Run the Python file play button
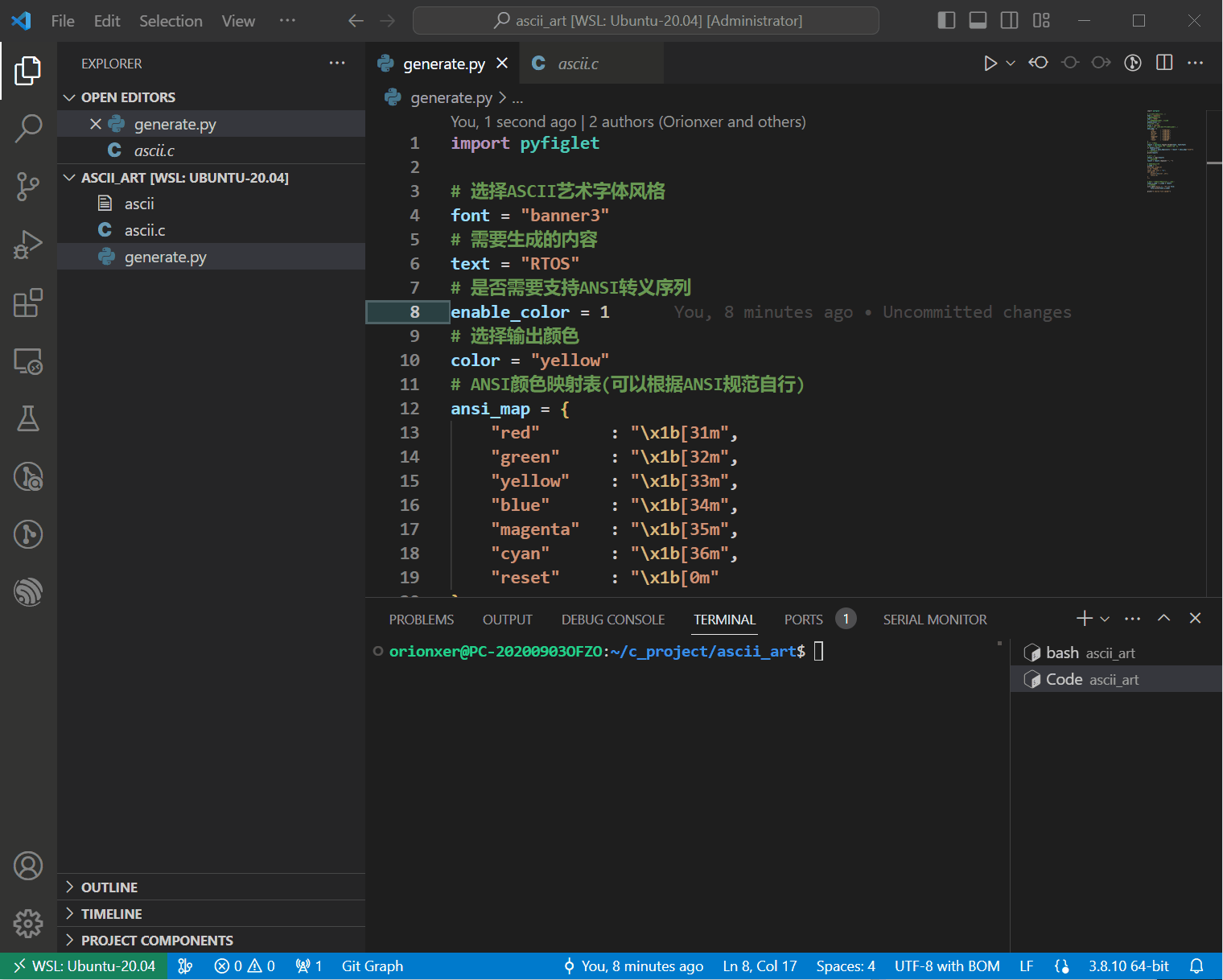1223x980 pixels. coord(990,63)
